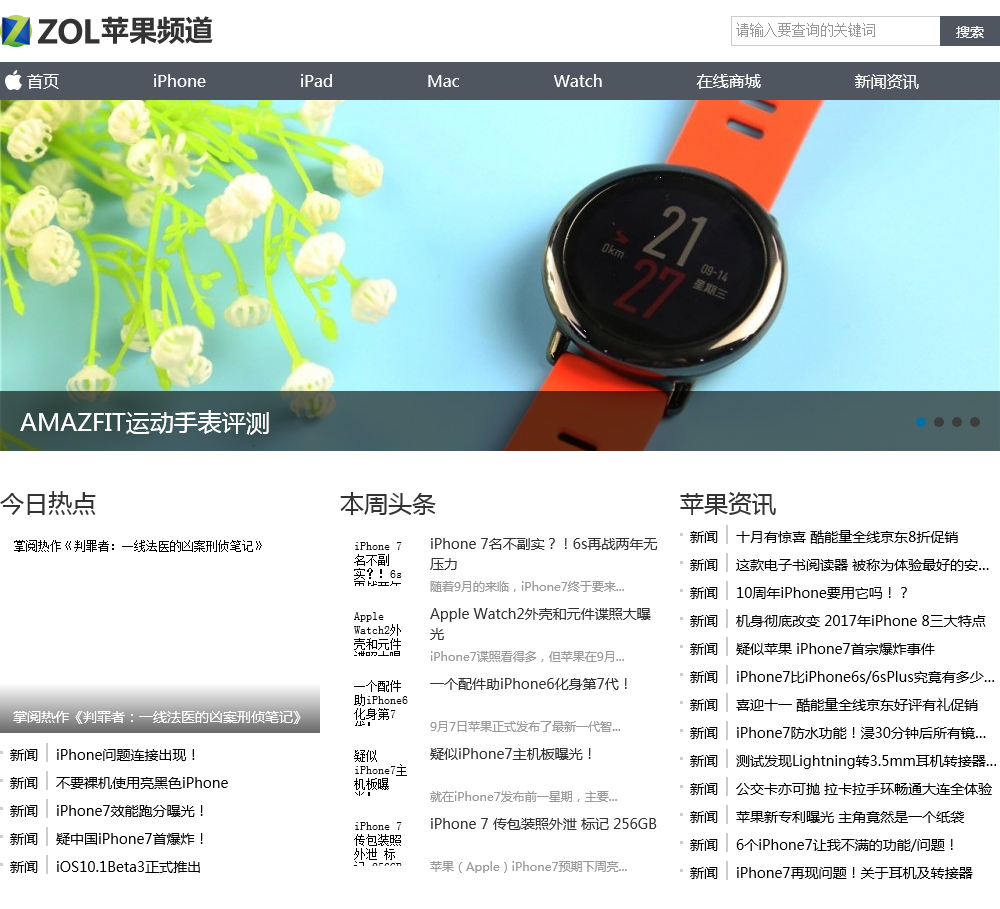Click the 搜索 search button

[969, 31]
